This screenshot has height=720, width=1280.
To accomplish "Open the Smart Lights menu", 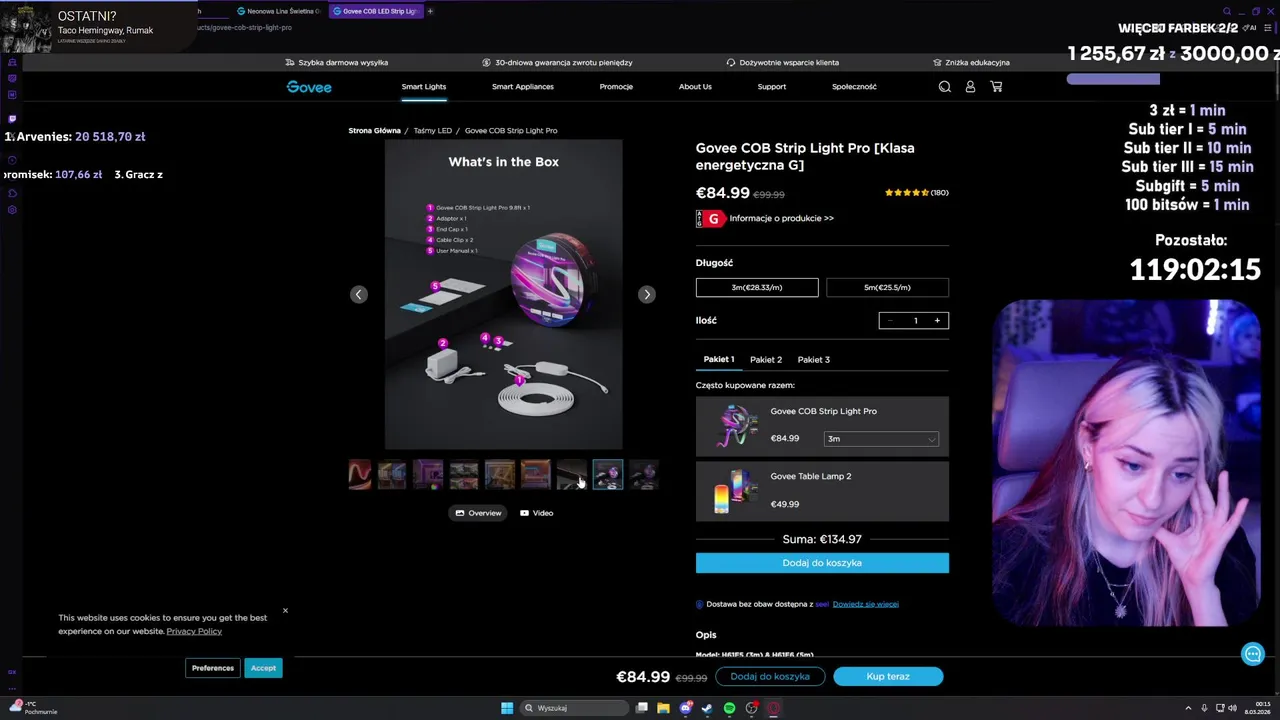I will (424, 86).
